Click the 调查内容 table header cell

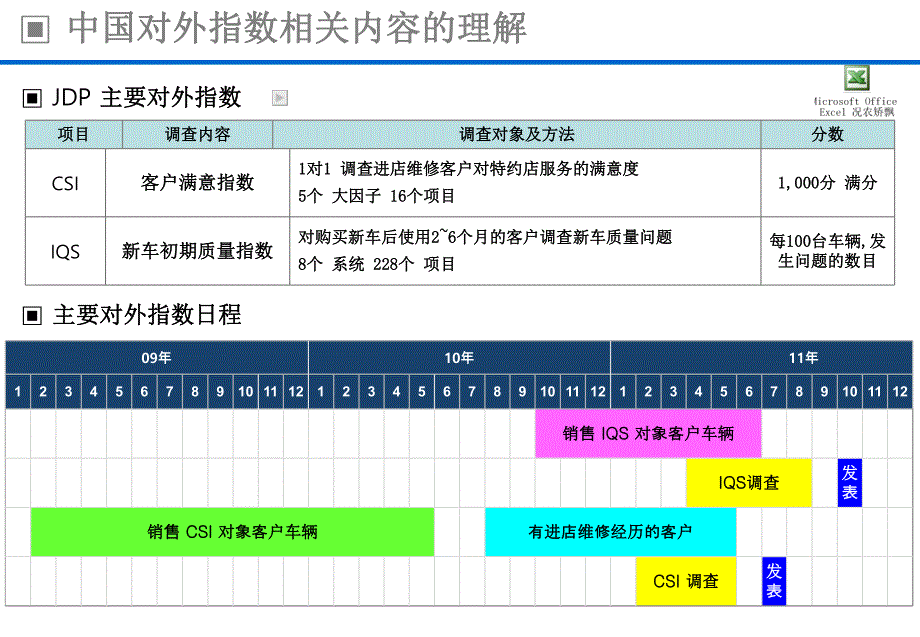(196, 134)
